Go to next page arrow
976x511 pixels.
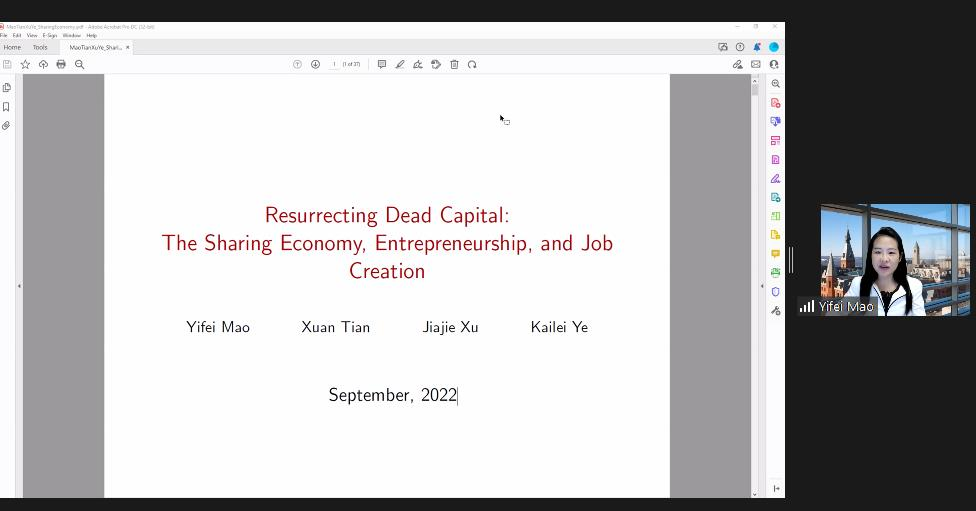pos(315,64)
